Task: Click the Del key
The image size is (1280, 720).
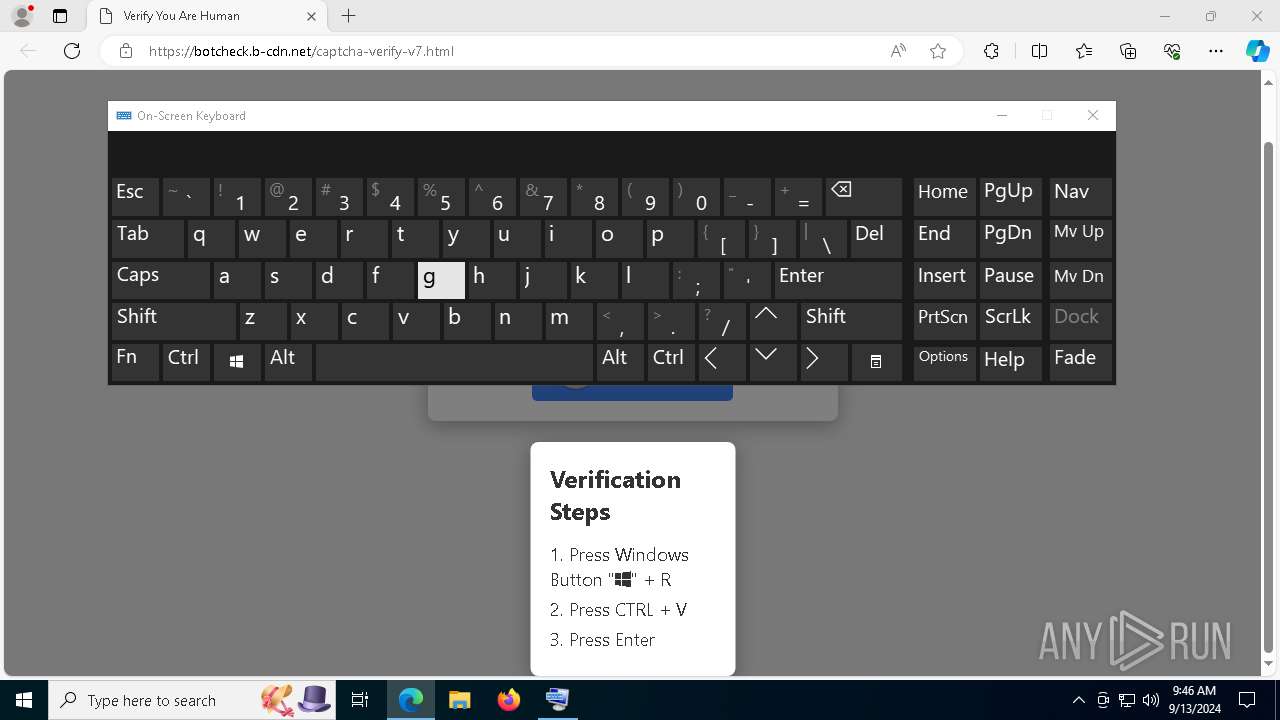Action: (876, 238)
